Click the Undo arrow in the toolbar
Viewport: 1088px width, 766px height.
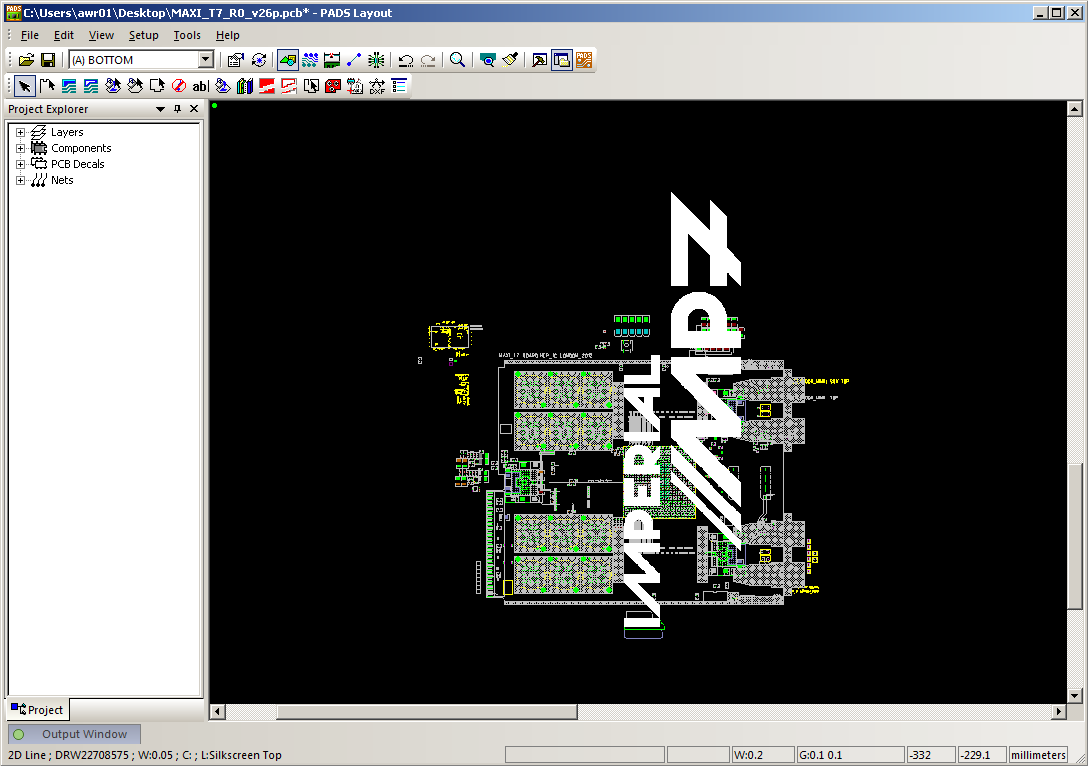(x=405, y=60)
